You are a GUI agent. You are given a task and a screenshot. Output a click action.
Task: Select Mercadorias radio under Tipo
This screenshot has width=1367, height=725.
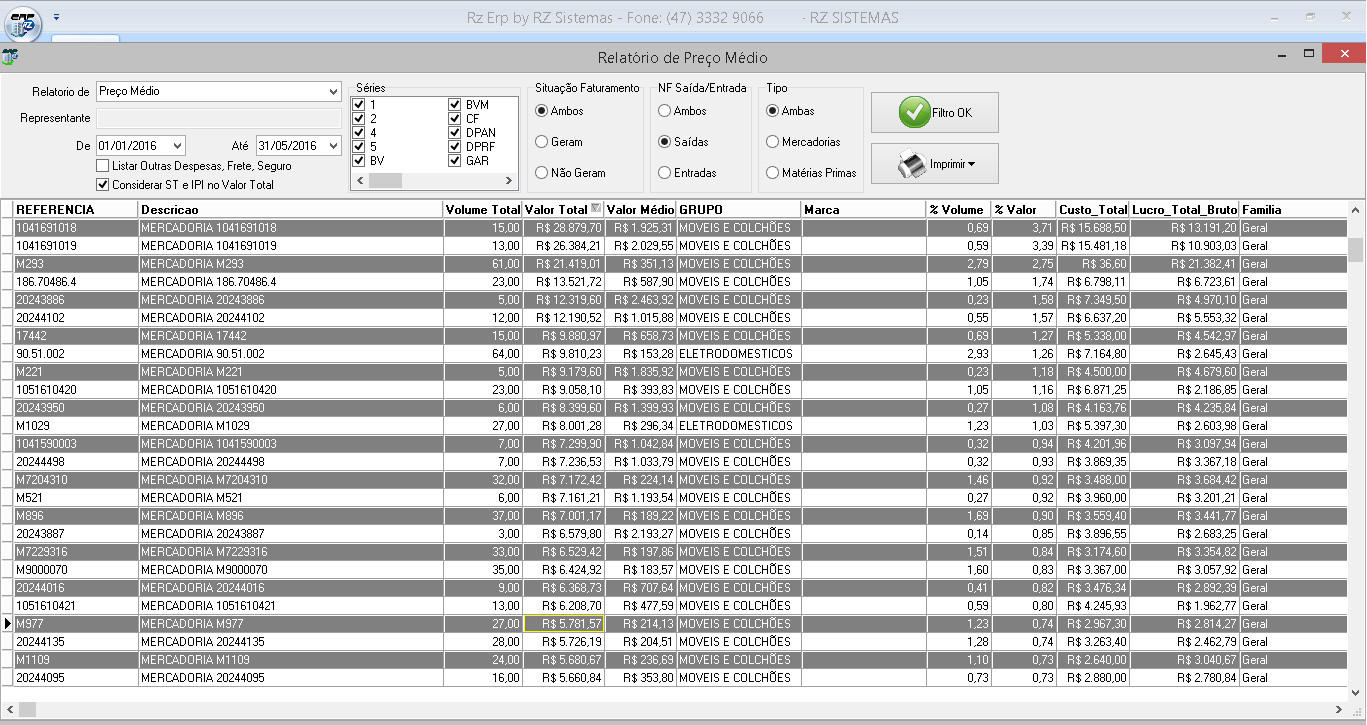pos(772,142)
